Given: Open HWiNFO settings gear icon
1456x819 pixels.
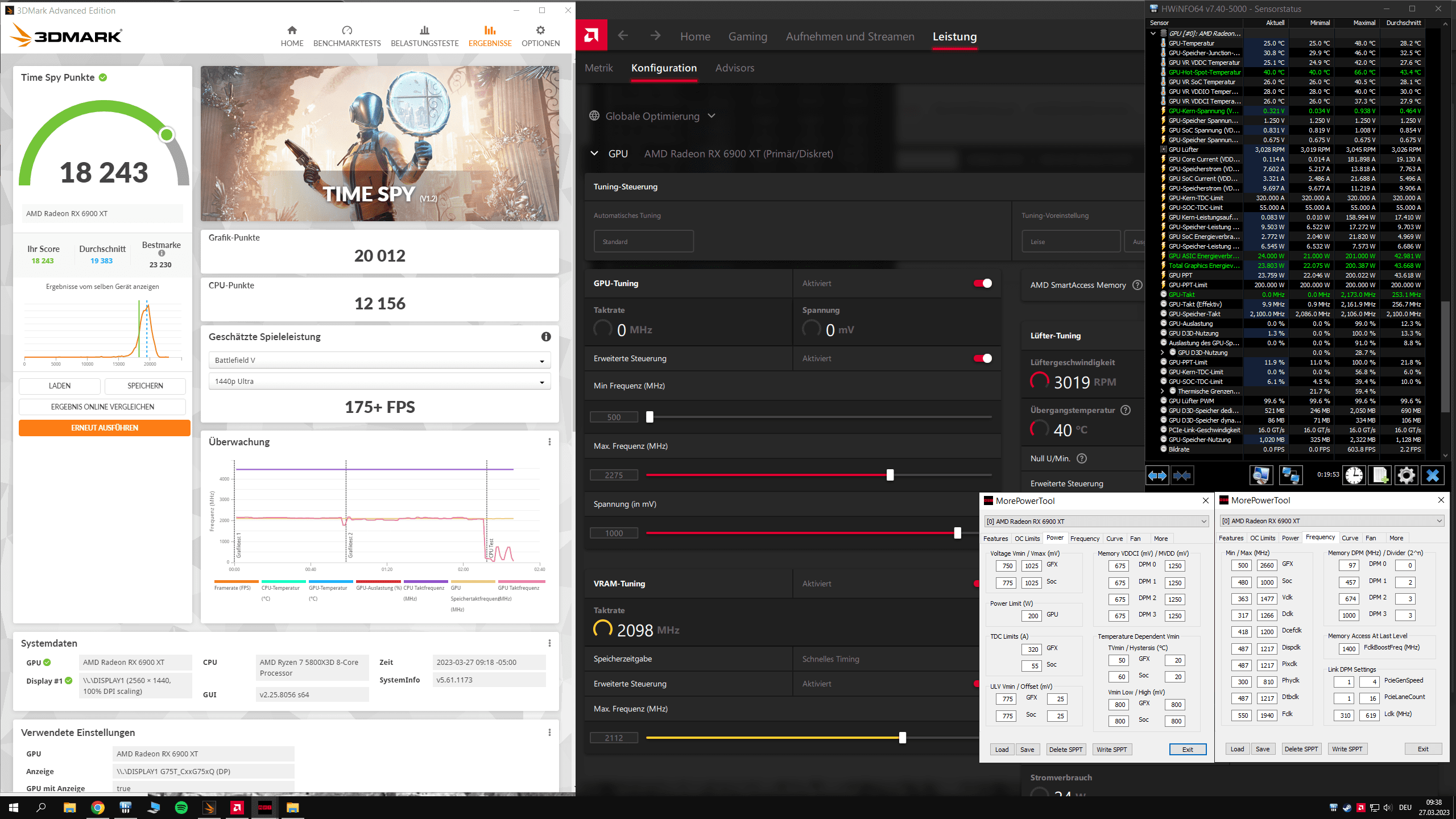Looking at the screenshot, I should (x=1406, y=475).
